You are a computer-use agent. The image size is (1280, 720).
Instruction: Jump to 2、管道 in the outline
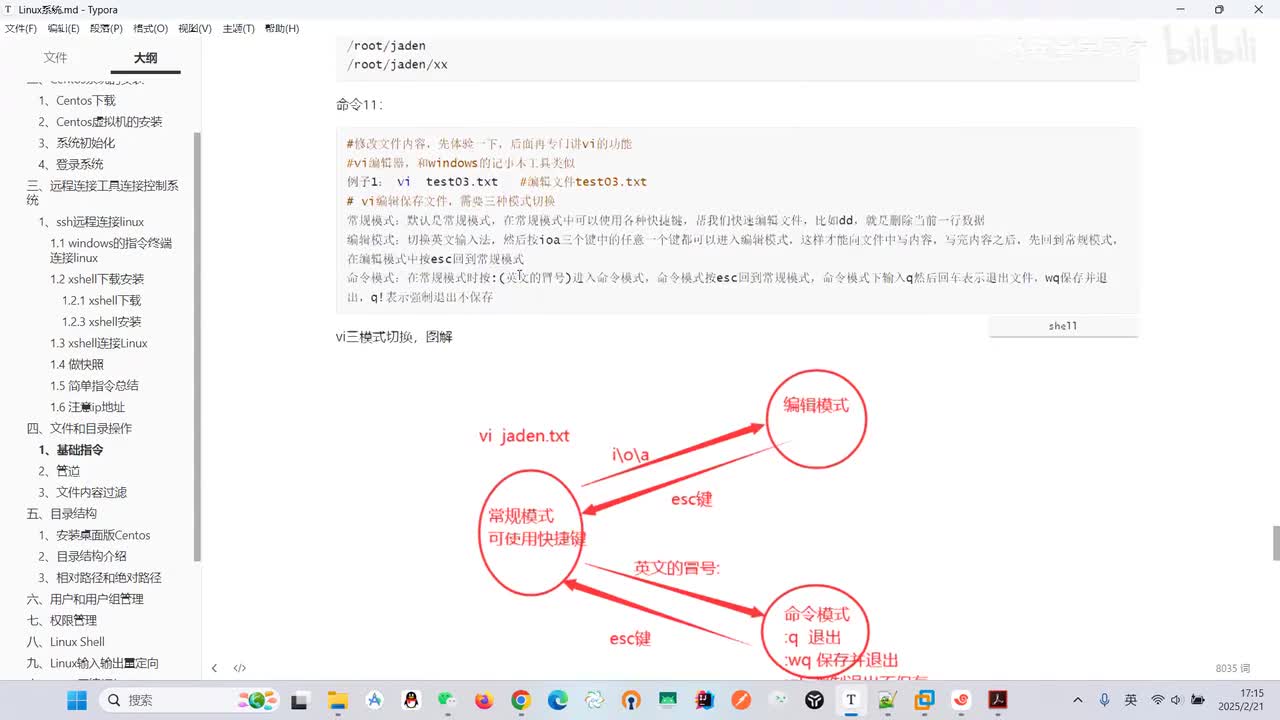coord(59,471)
